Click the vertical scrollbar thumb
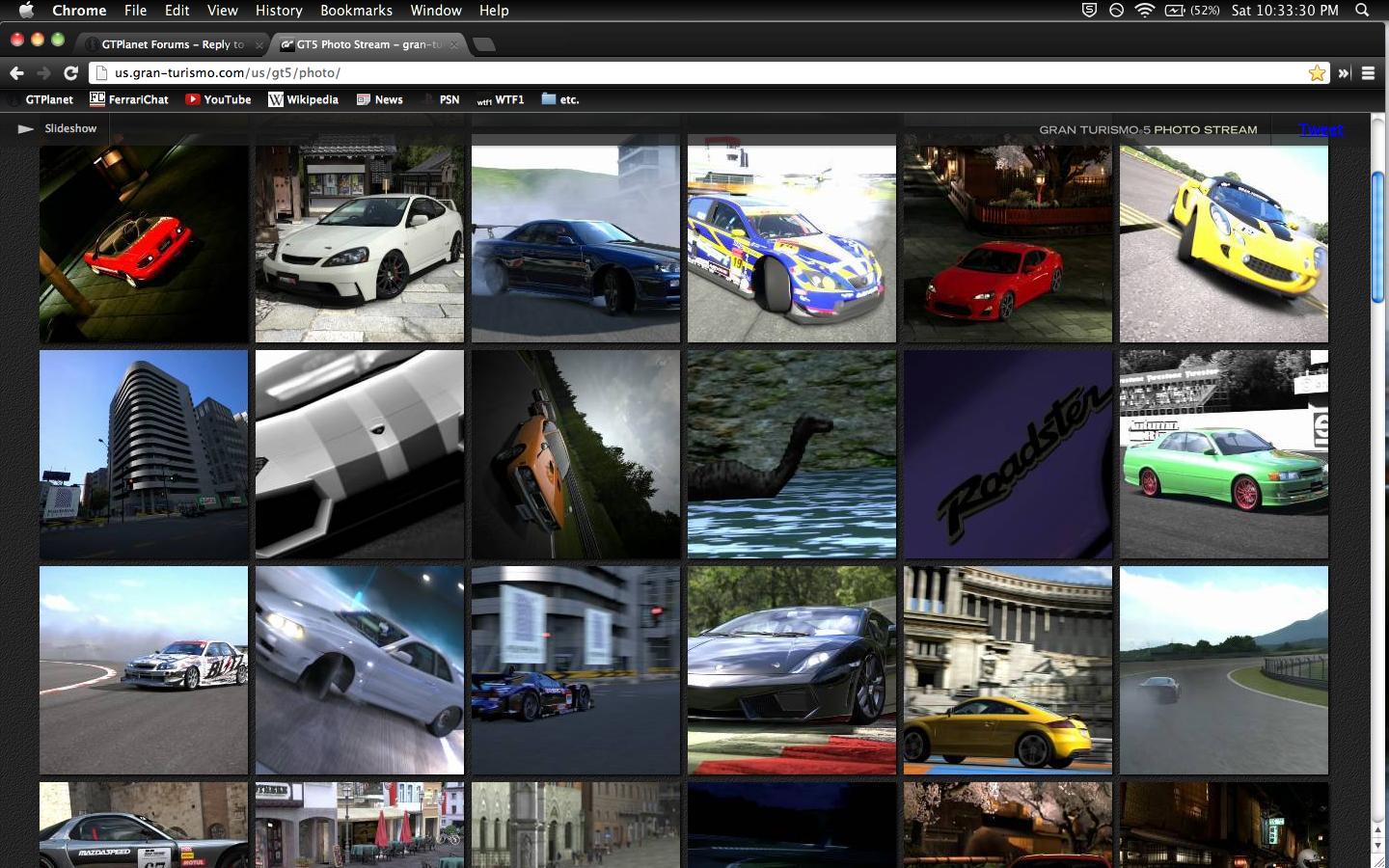1389x868 pixels. [x=1377, y=236]
